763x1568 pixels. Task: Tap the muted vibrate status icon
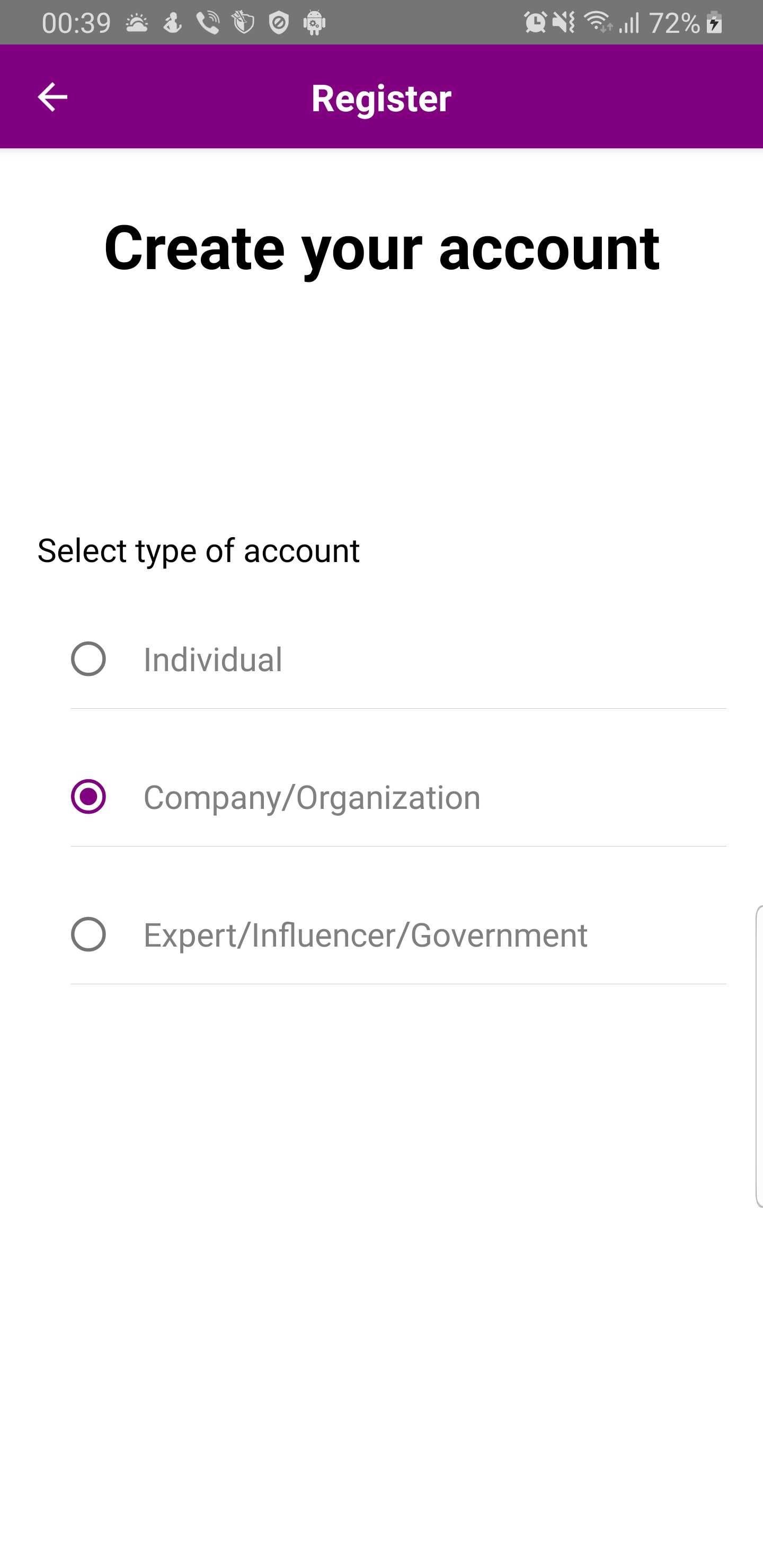click(564, 23)
